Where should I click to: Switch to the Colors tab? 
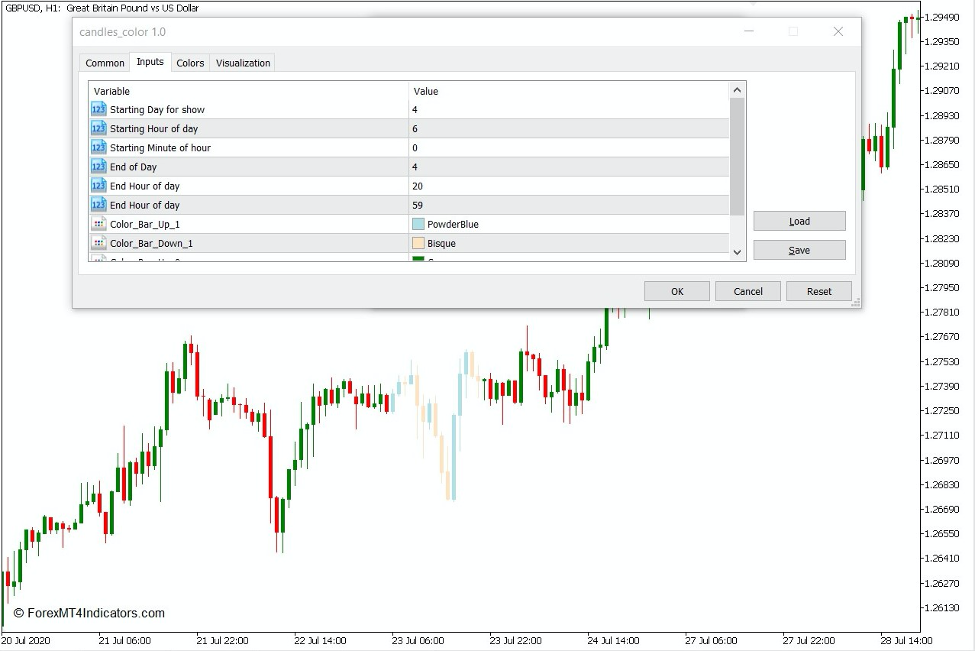189,62
